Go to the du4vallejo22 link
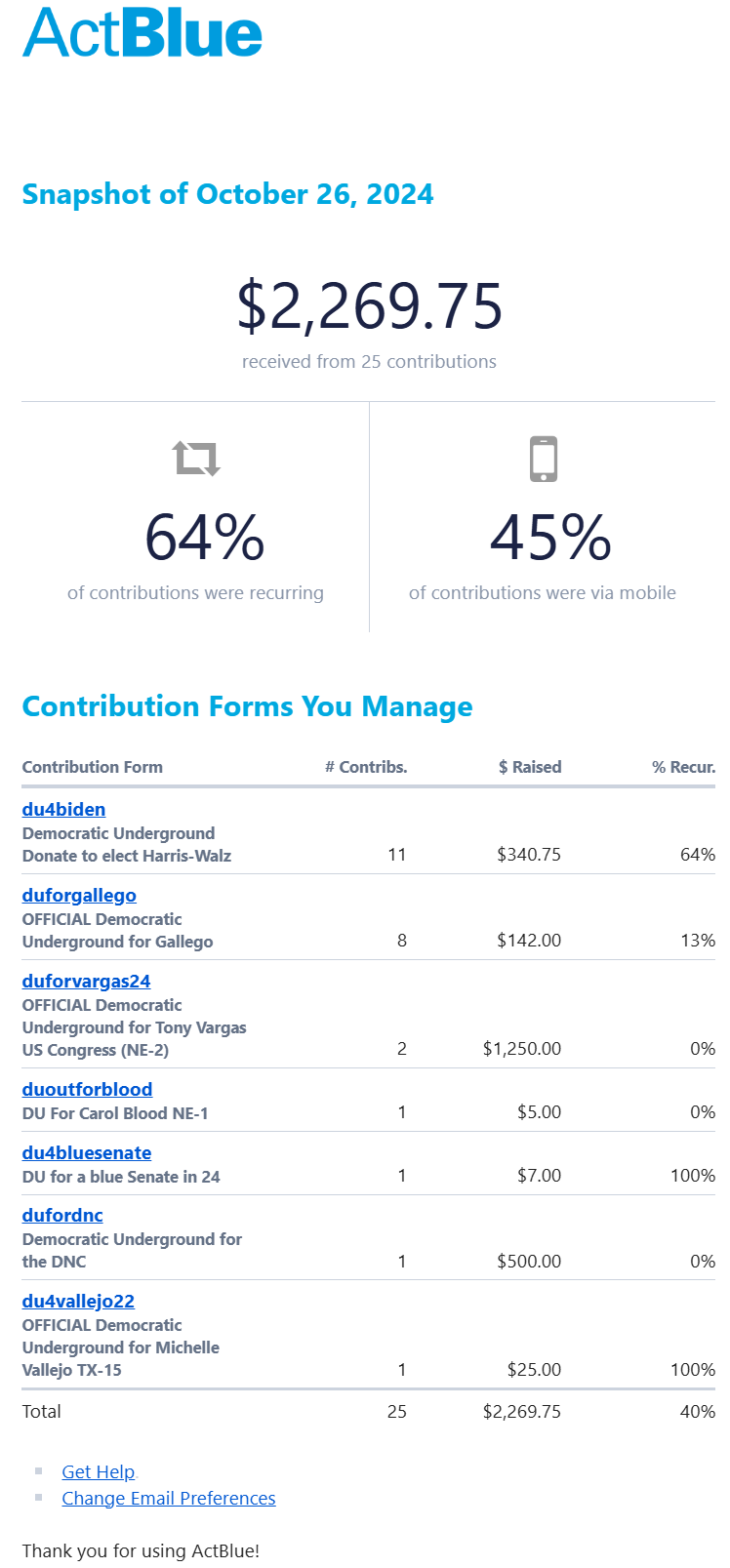Screen dimensions: 730x1568 (x=78, y=1301)
